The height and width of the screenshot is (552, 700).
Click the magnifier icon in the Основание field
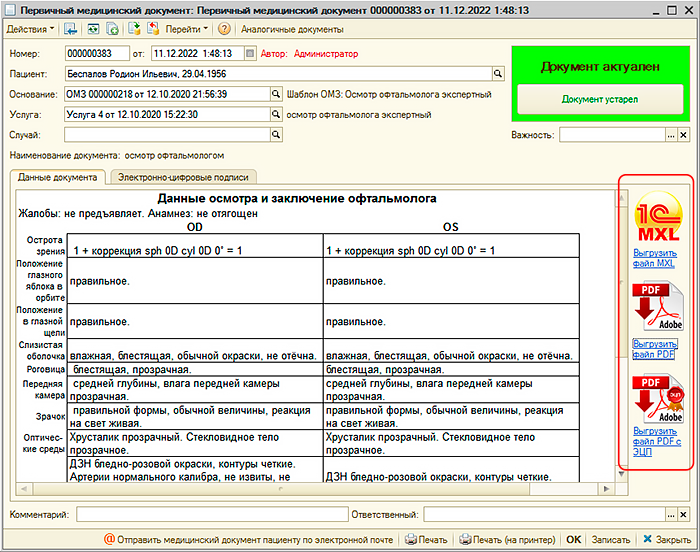pyautogui.click(x=276, y=94)
